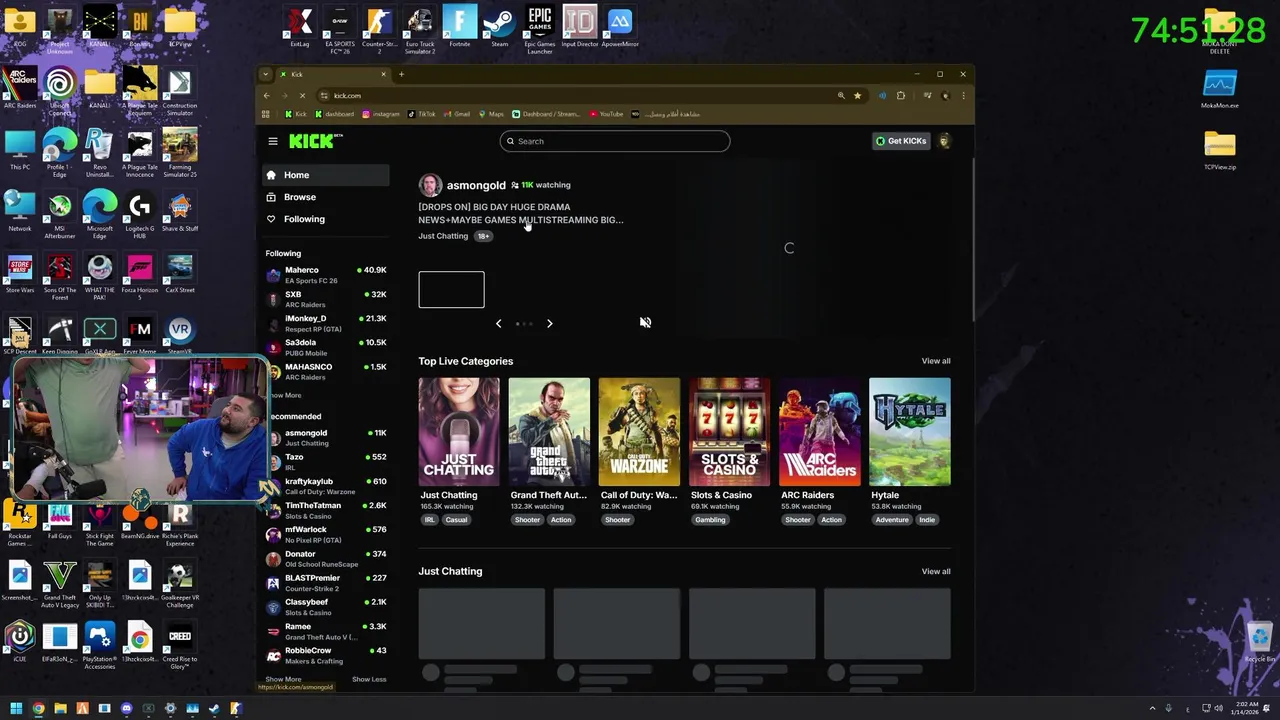Open Steam from the taskbar
The width and height of the screenshot is (1280, 720).
pyautogui.click(x=214, y=708)
